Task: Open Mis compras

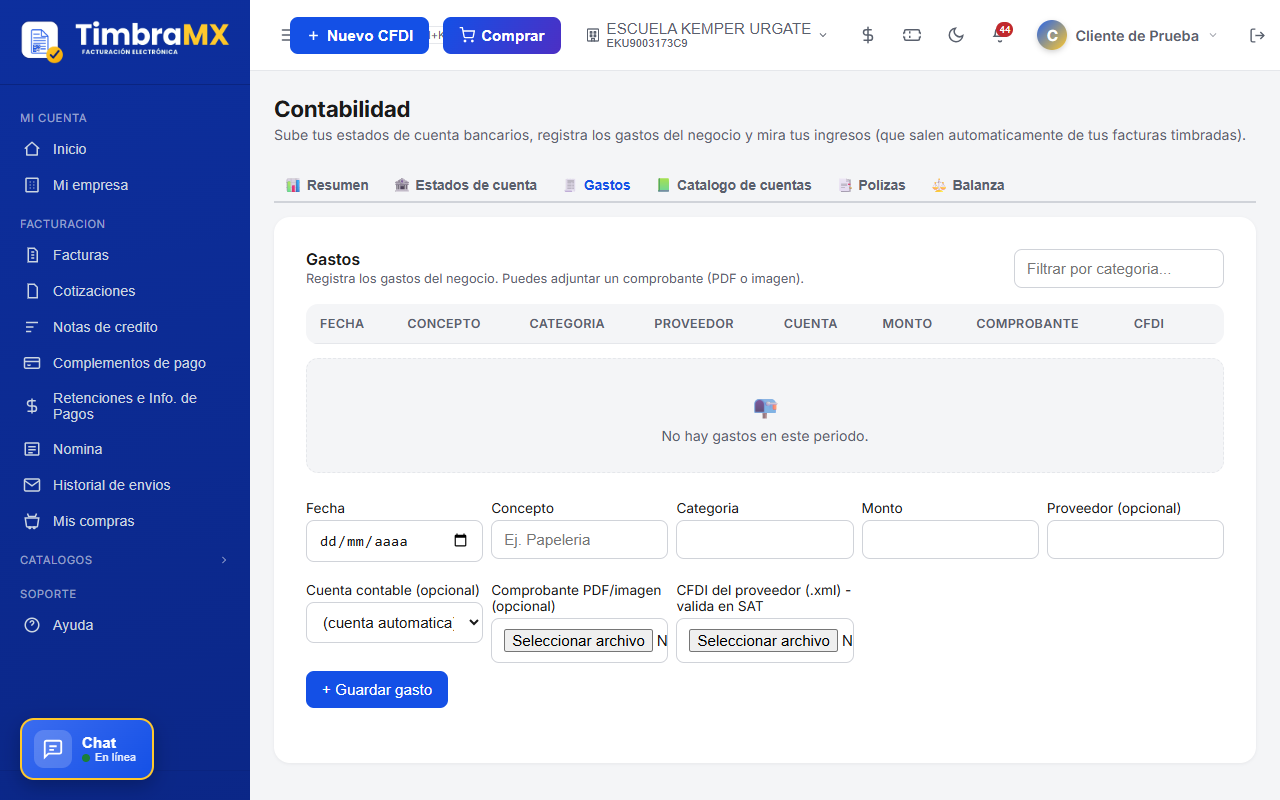Action: point(125,521)
